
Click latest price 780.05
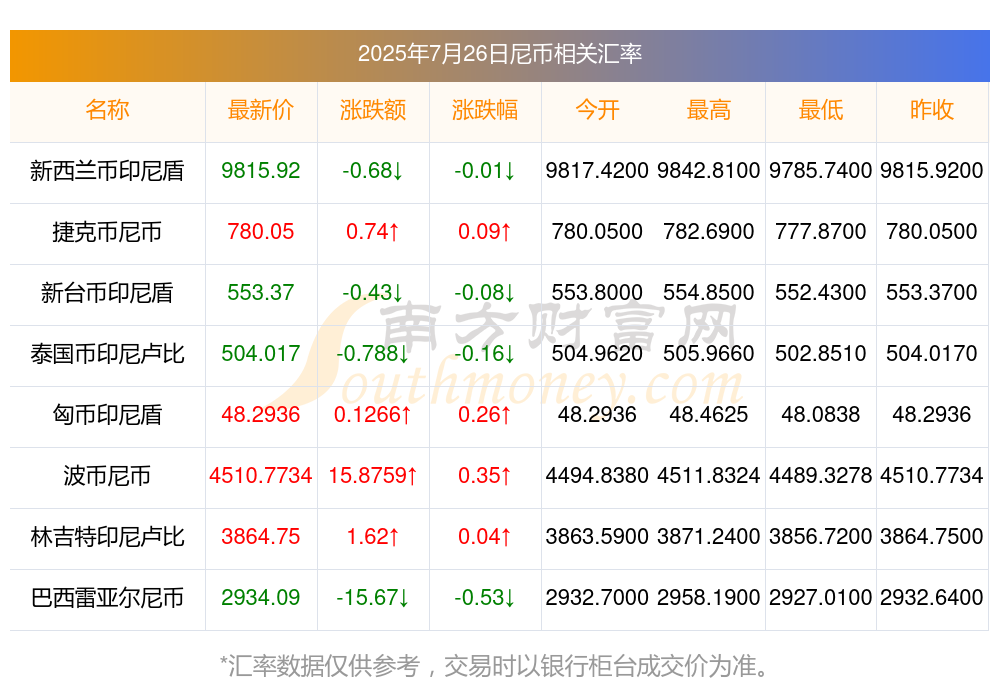tap(261, 232)
